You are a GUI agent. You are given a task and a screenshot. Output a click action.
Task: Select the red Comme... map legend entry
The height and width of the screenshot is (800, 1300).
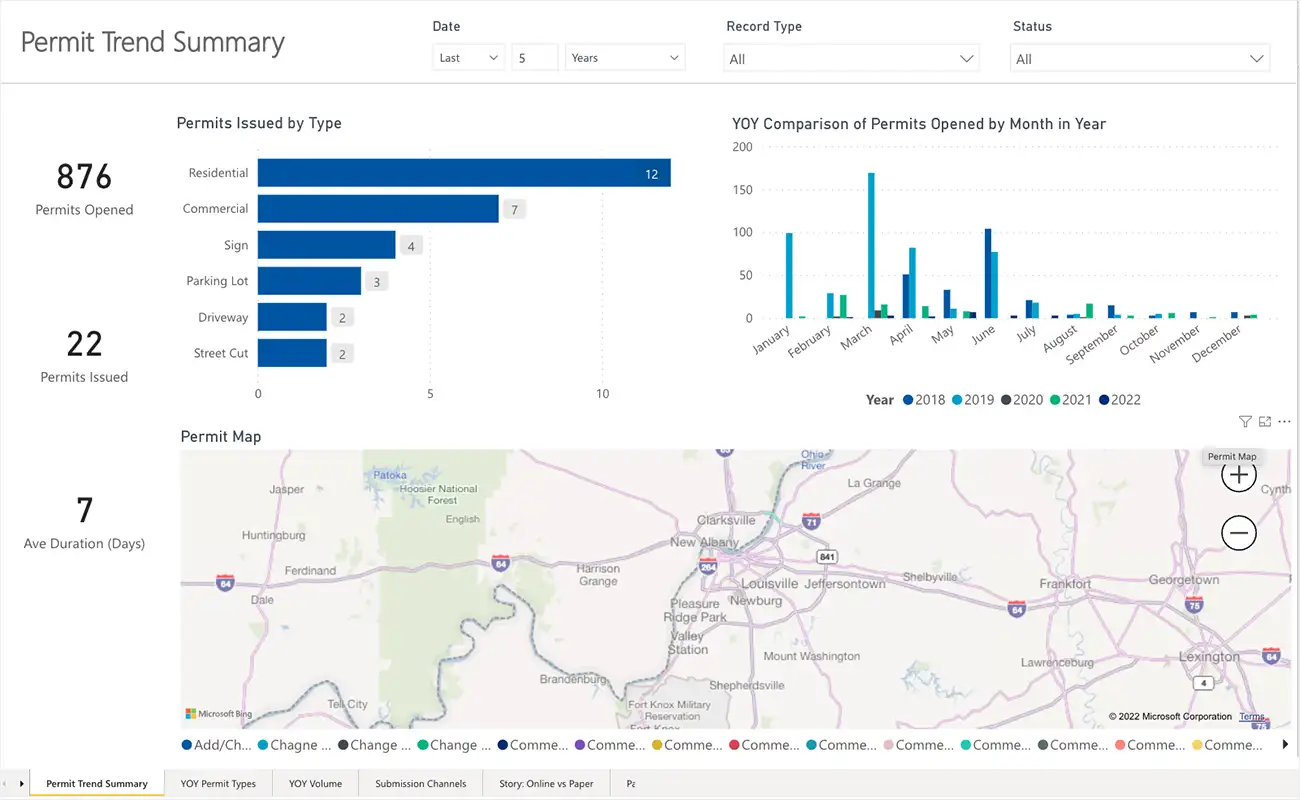point(763,745)
